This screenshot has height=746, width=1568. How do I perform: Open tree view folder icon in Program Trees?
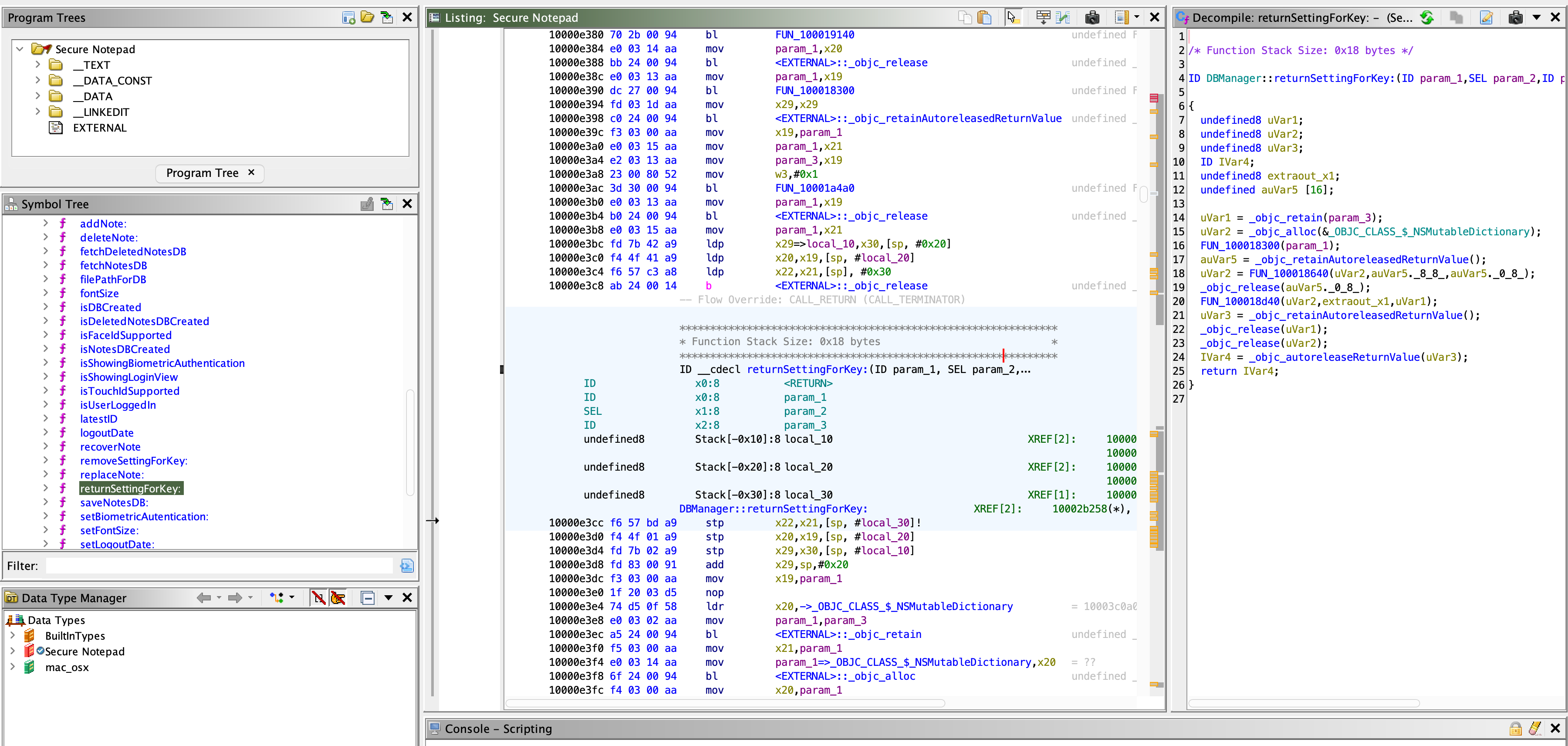(368, 18)
